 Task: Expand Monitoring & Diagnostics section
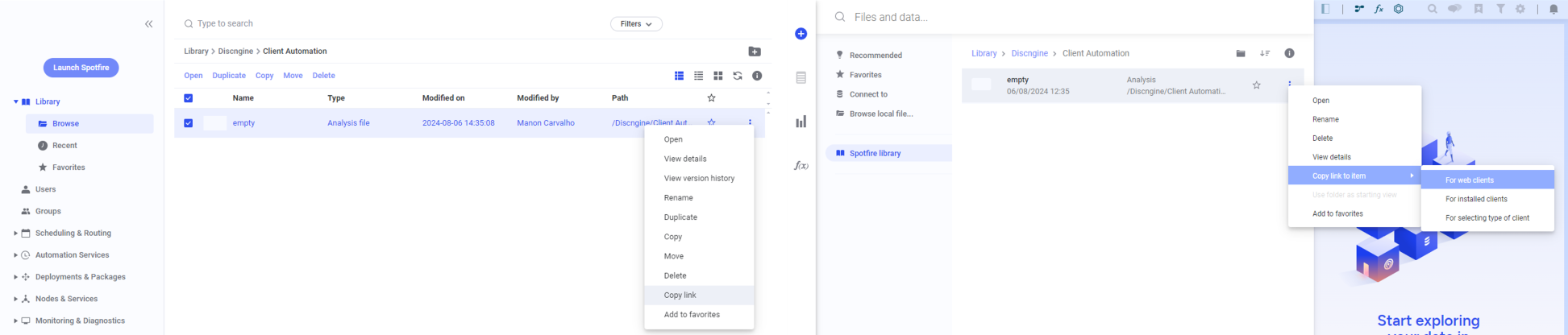tap(15, 321)
